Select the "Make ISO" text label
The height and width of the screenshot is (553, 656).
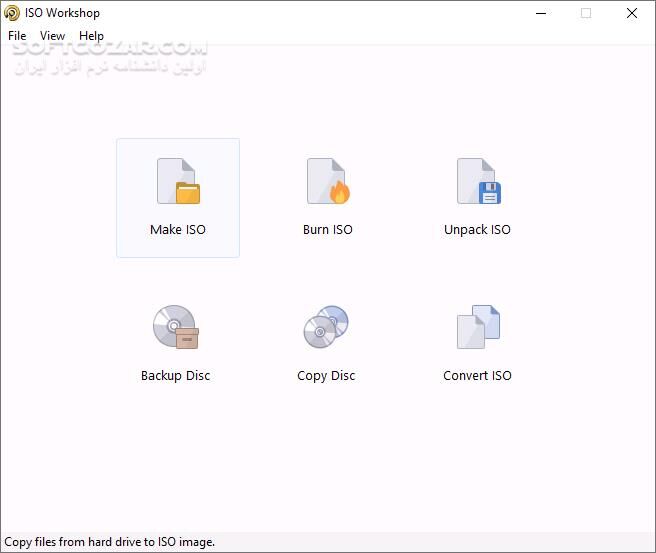click(178, 230)
